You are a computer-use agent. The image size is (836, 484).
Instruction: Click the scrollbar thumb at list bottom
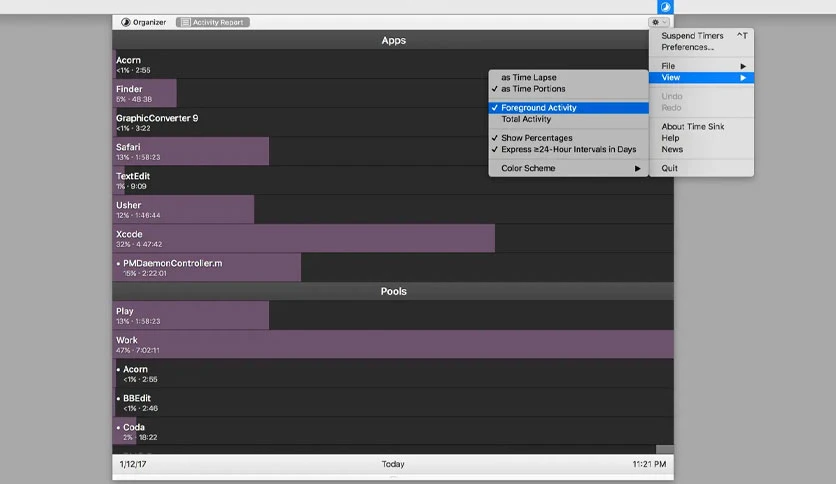(664, 449)
